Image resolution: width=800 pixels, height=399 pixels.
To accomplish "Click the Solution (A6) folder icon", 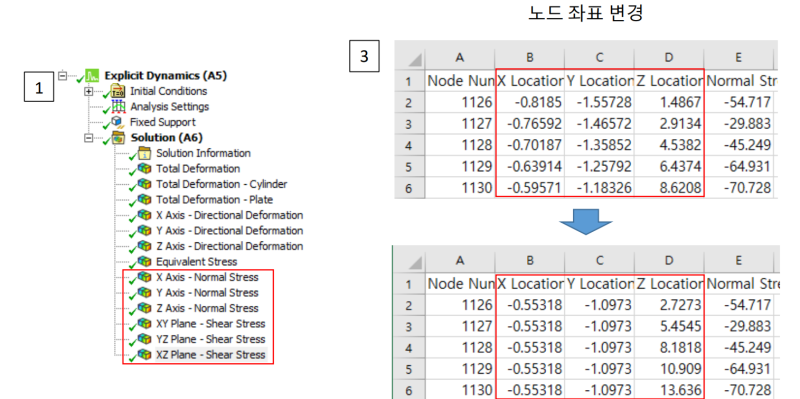I will tap(118, 138).
